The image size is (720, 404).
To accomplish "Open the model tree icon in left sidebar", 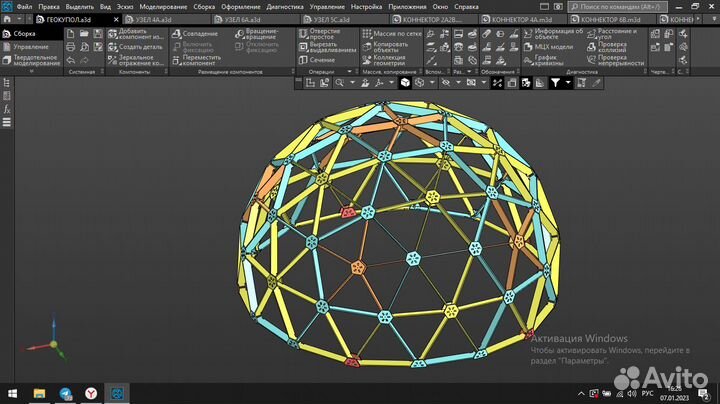I will [6, 83].
